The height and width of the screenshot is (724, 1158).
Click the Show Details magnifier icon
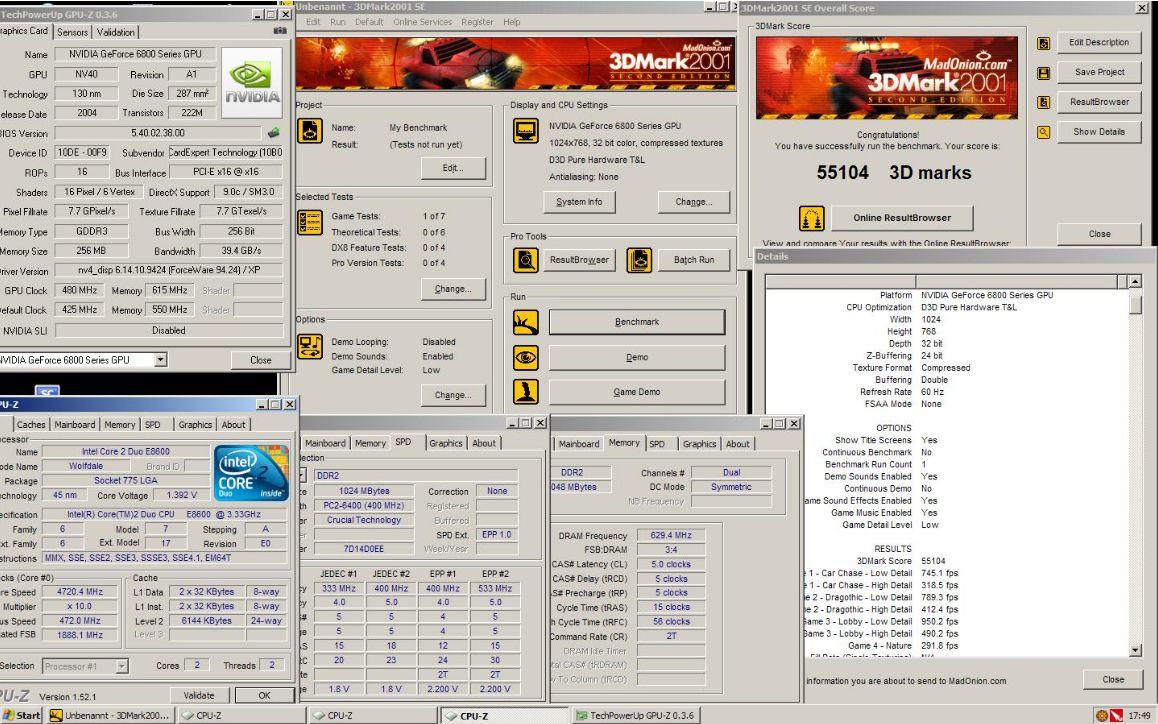(x=1044, y=132)
